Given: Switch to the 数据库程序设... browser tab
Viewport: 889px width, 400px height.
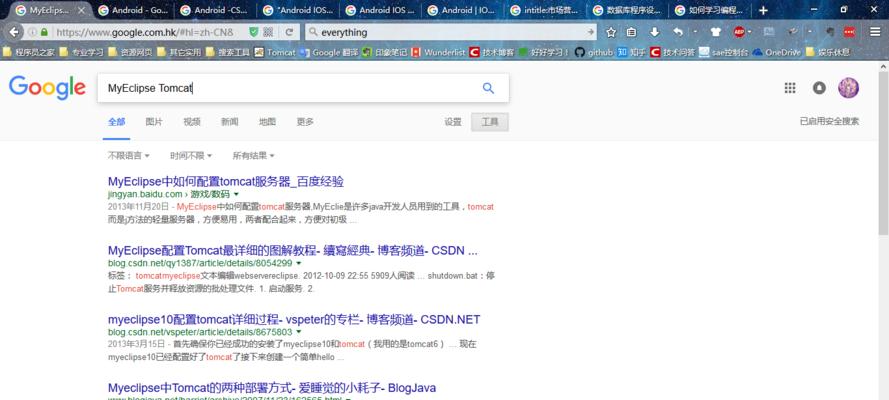Looking at the screenshot, I should click(x=625, y=10).
